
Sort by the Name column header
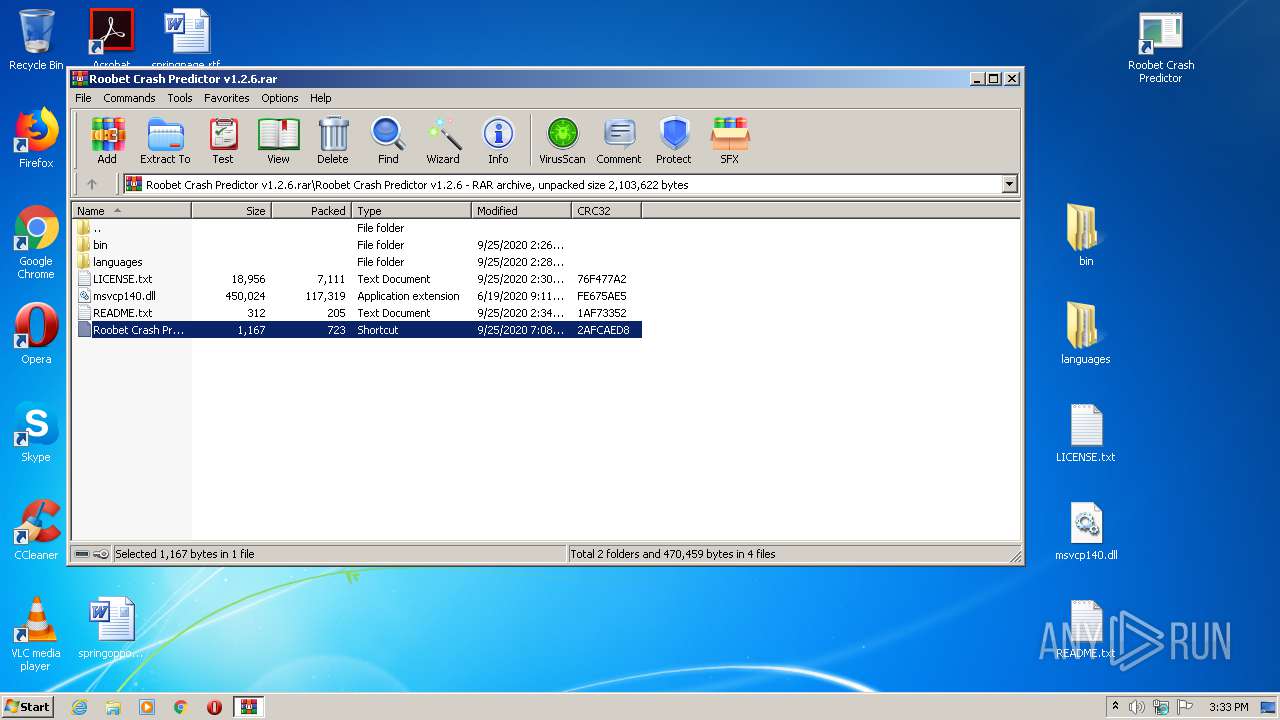131,211
